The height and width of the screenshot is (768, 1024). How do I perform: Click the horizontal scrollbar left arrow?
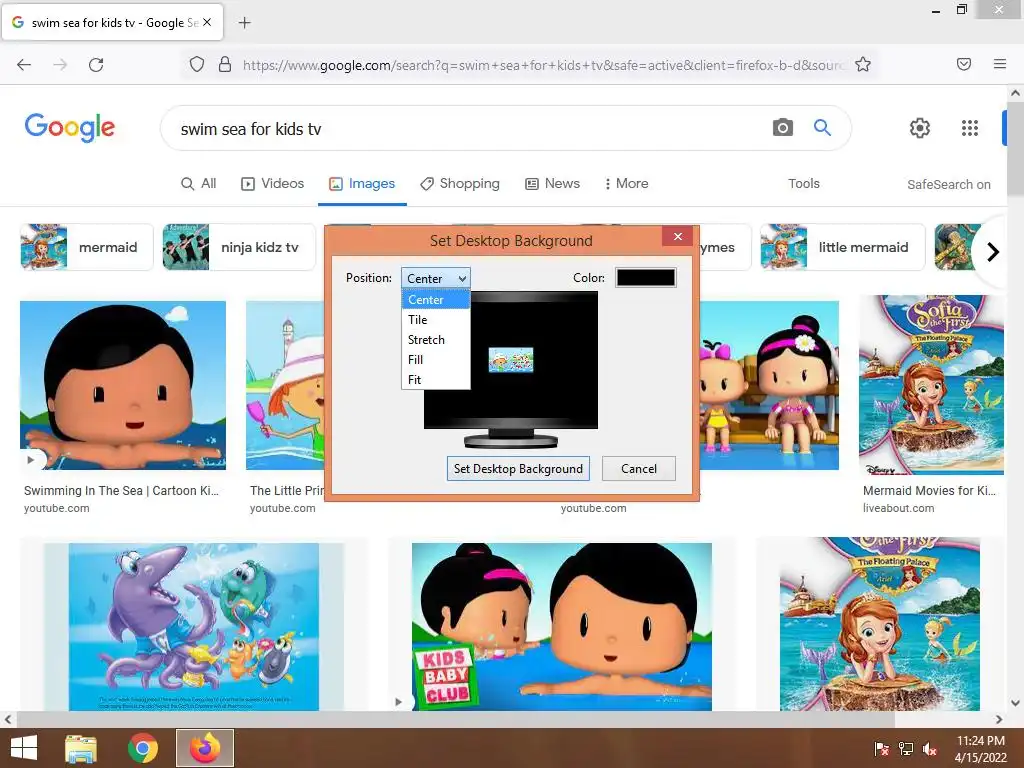8,719
